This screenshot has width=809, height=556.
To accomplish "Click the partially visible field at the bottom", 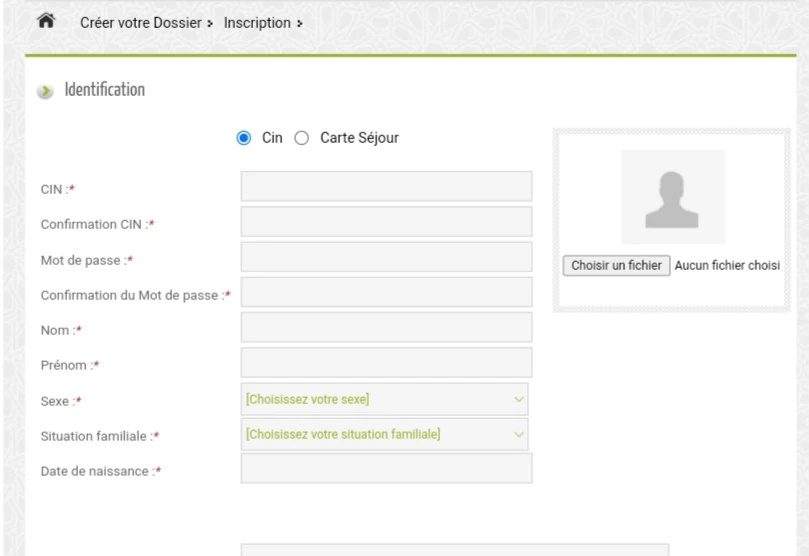I will pos(455,550).
